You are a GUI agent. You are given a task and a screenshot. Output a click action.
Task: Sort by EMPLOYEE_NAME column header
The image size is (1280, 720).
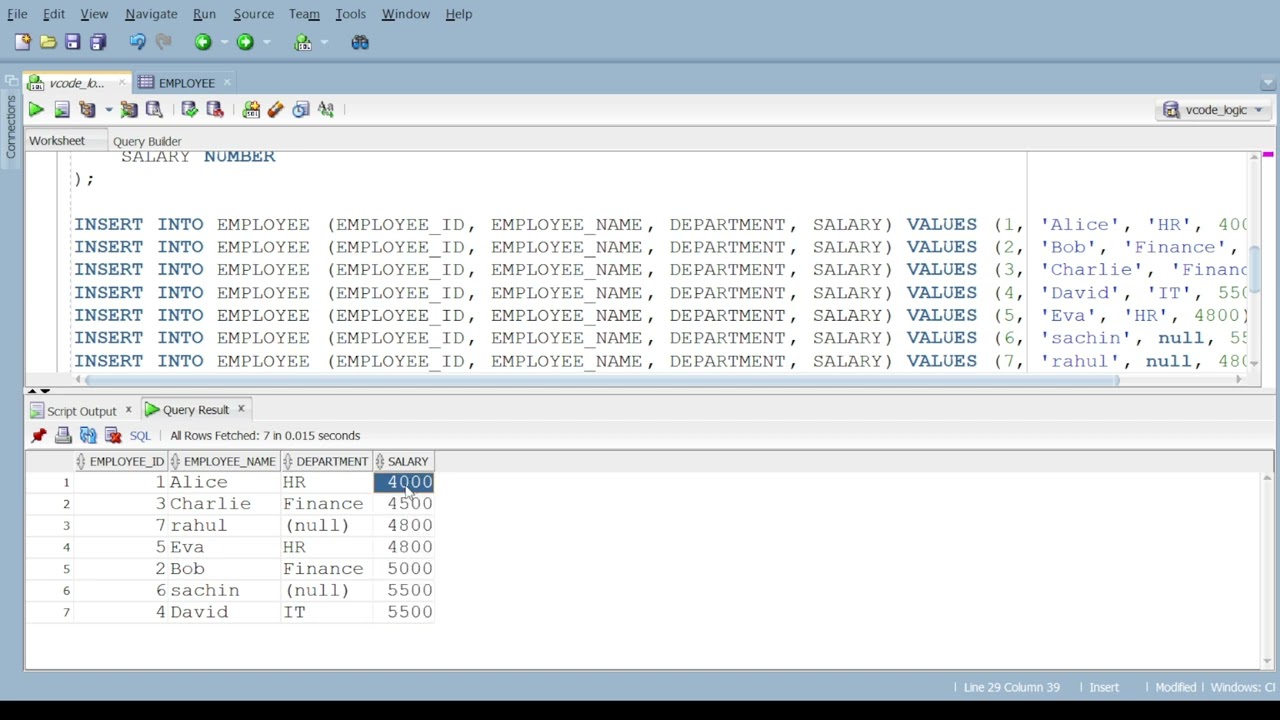click(224, 461)
